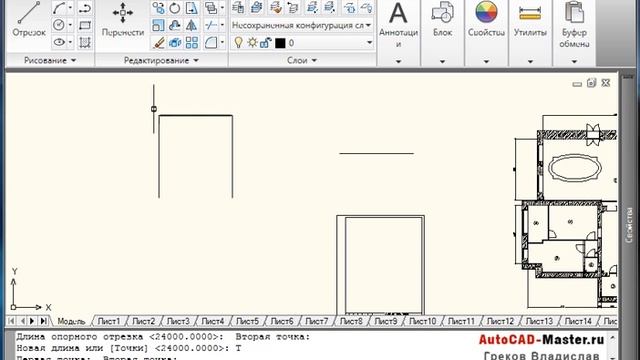
Task: Jump to first layout tab arrow
Action: coord(11,321)
